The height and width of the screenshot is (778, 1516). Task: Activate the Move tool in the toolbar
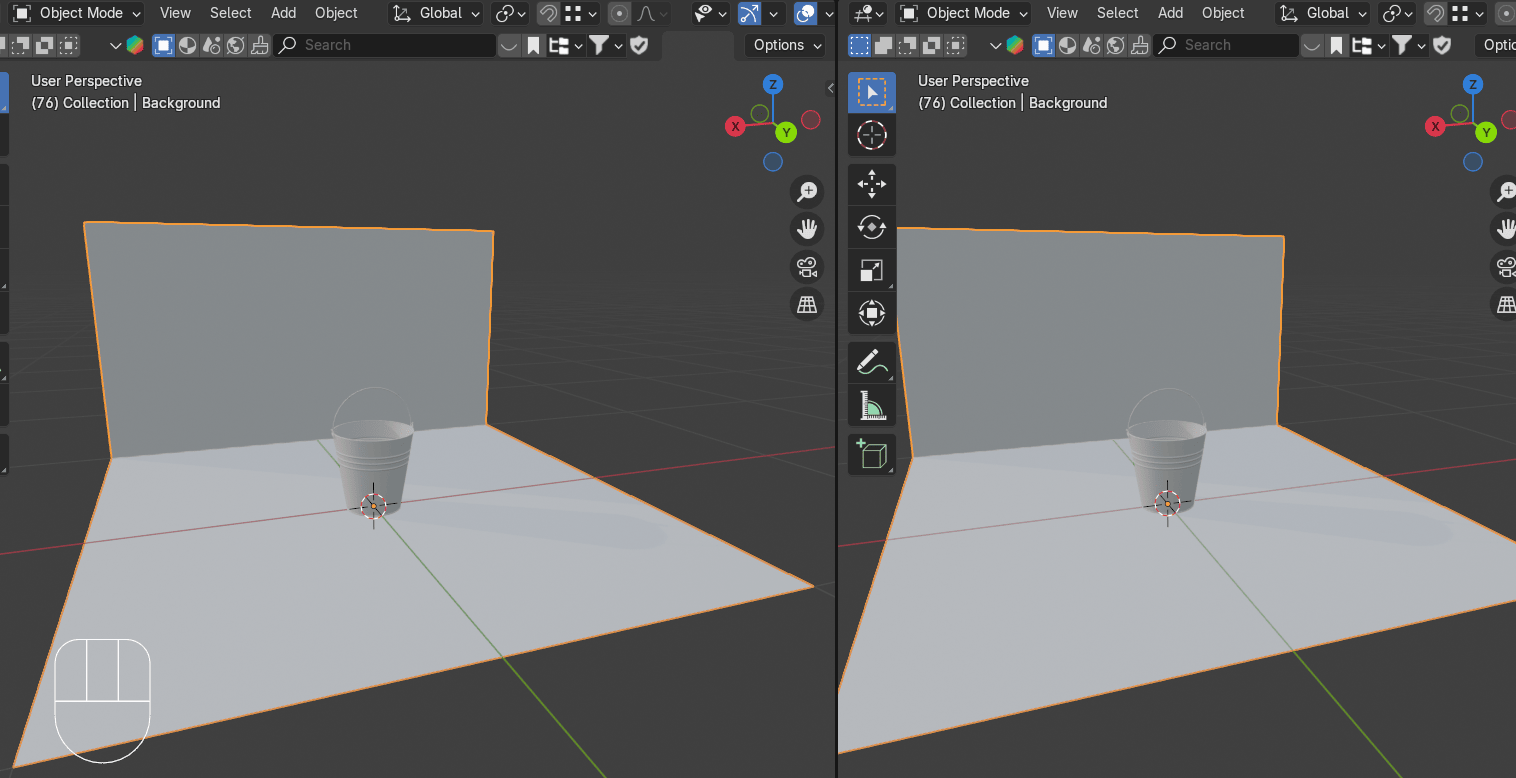coord(871,184)
